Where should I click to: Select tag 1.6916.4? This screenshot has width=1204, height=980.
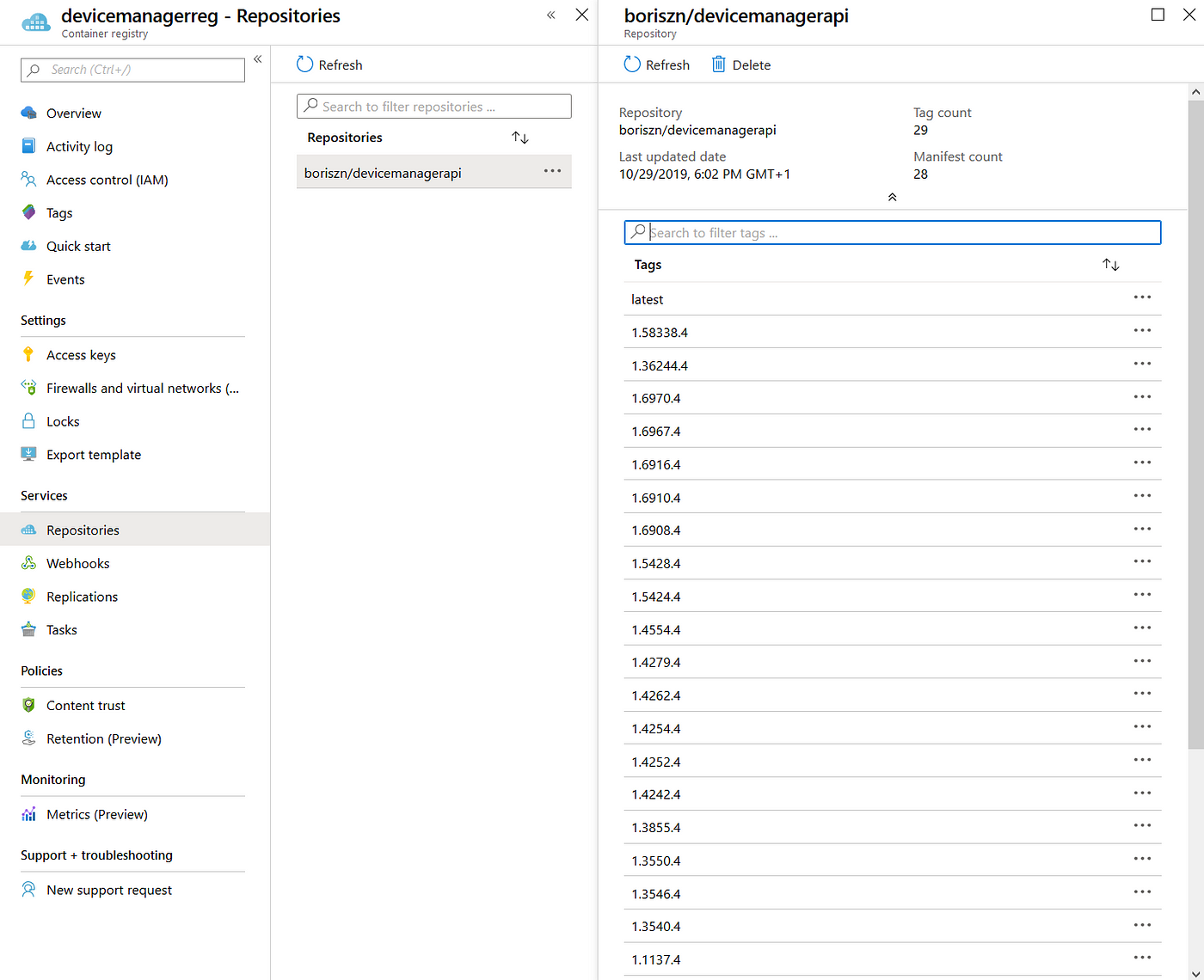893,464
